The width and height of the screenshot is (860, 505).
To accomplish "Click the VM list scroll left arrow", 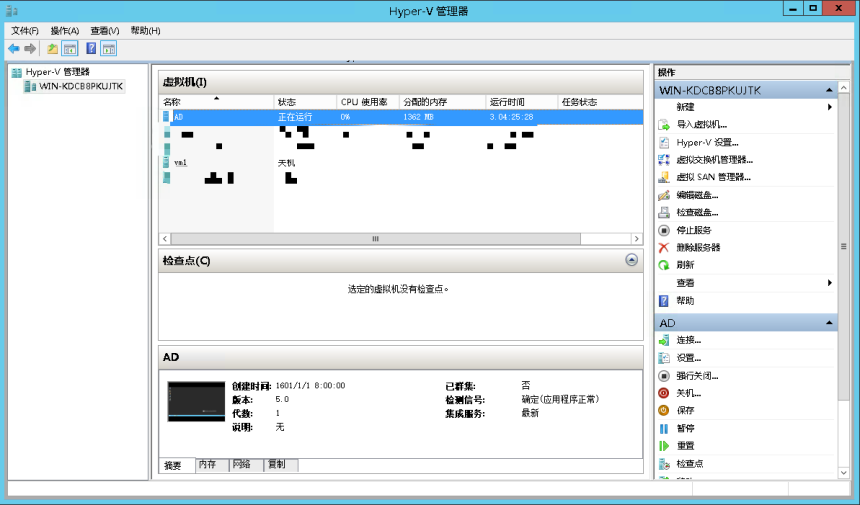I will 165,239.
